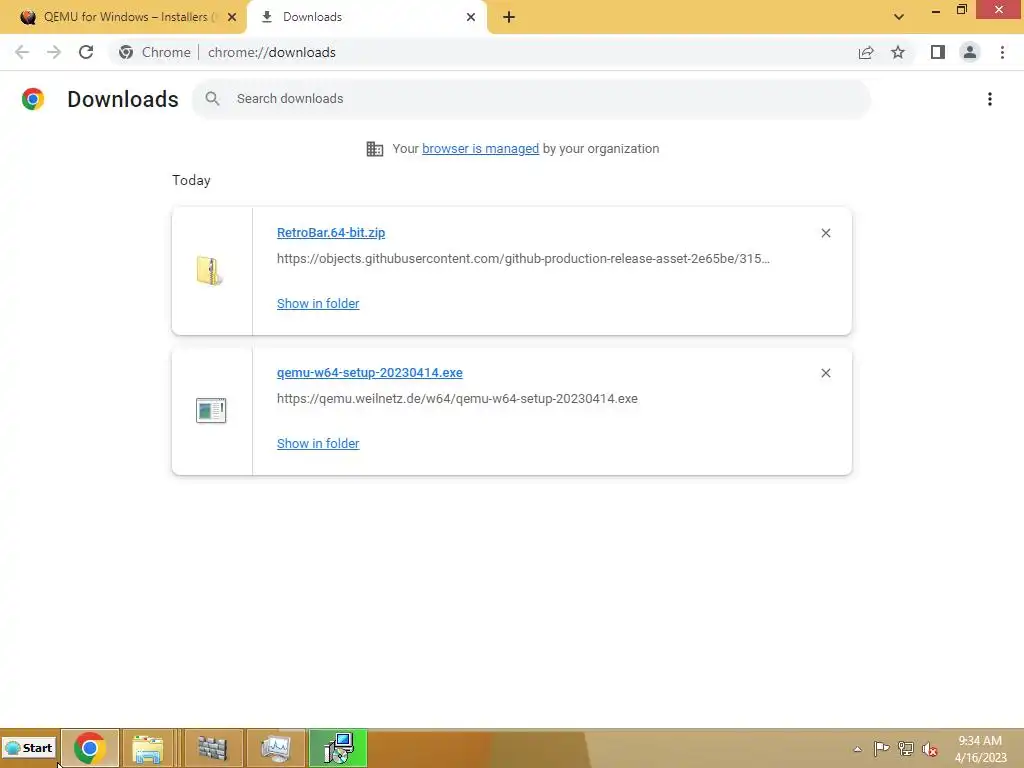Remove RetroBar.64-bit.zip from the list

tap(825, 233)
